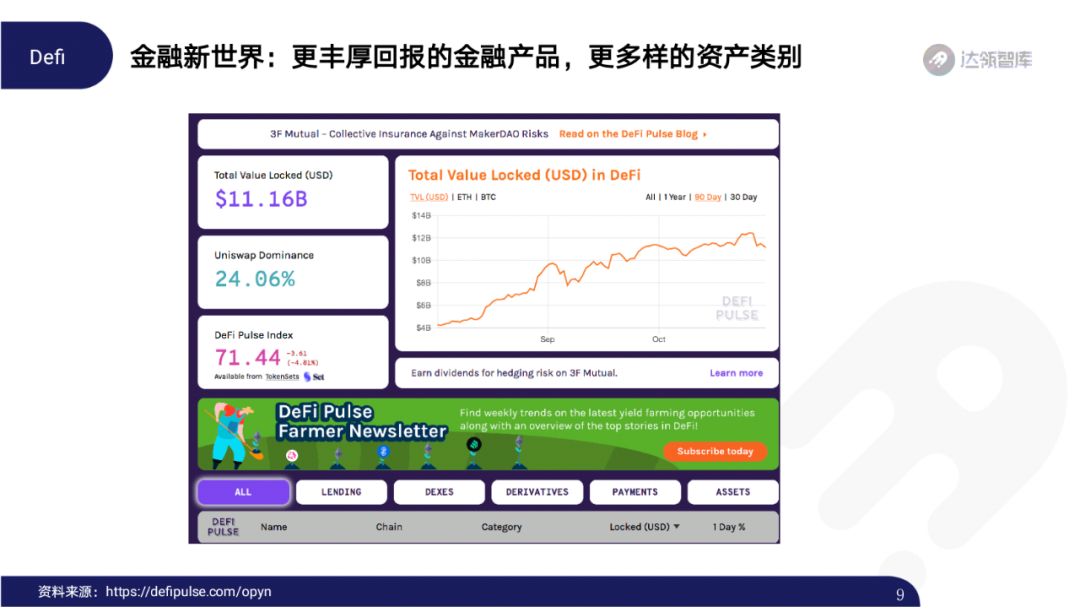This screenshot has width=1080, height=607.
Task: Select the 1 Year time range option
Action: (x=673, y=197)
